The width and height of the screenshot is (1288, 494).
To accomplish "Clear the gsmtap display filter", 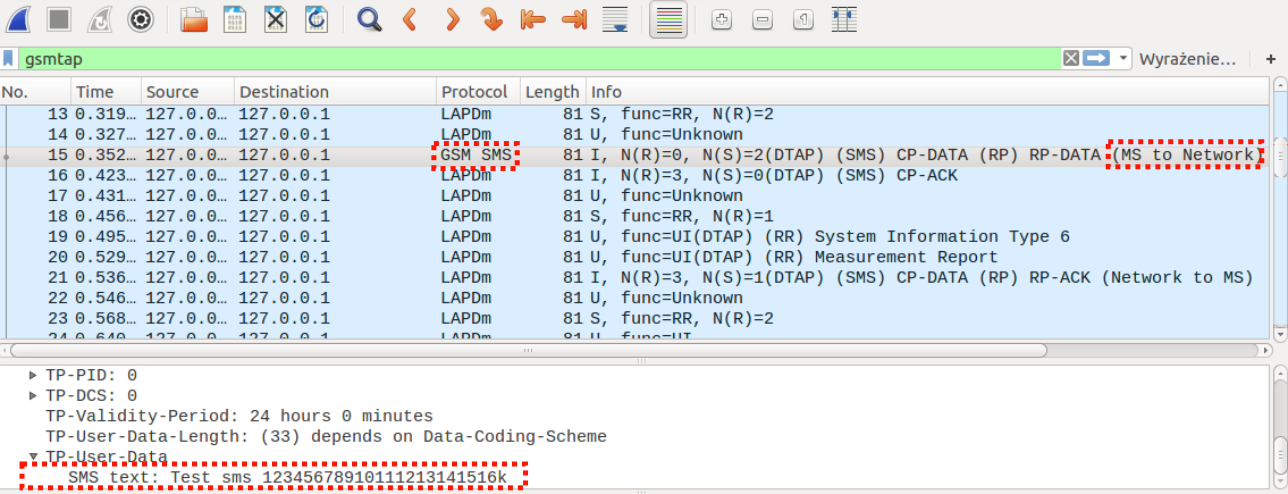I will [1071, 59].
